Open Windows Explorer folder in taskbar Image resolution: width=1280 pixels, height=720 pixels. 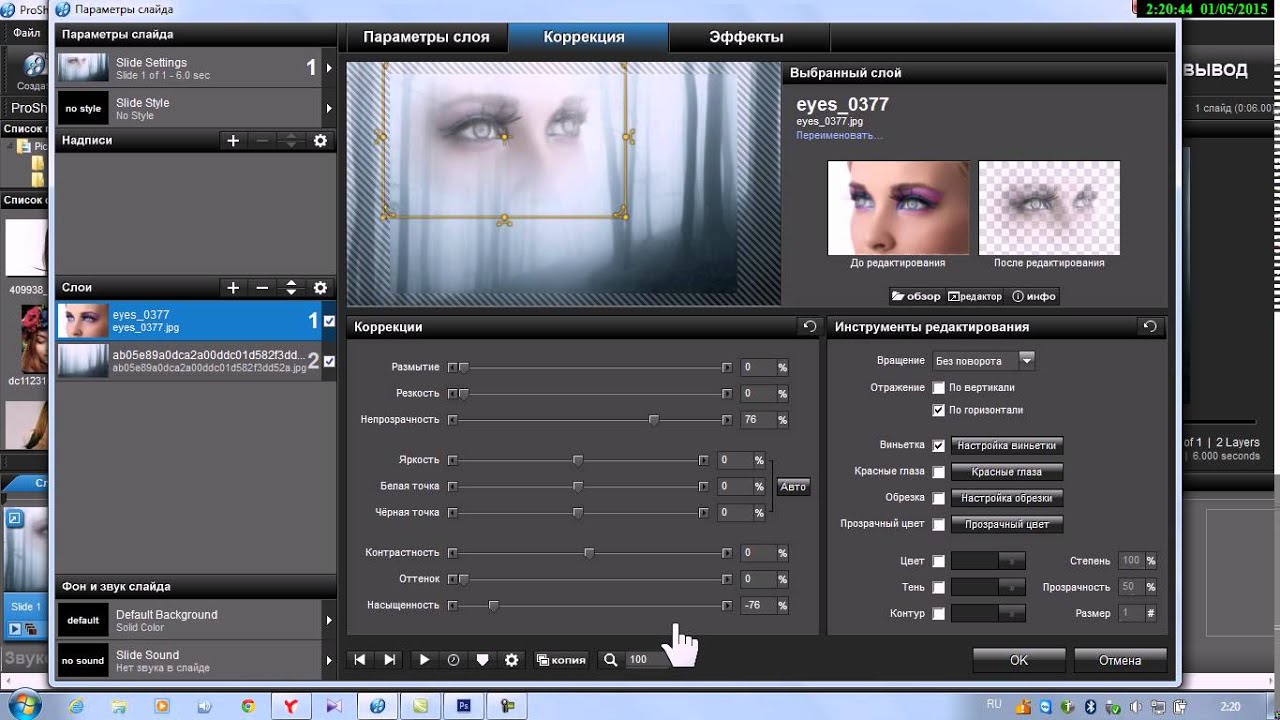(119, 706)
